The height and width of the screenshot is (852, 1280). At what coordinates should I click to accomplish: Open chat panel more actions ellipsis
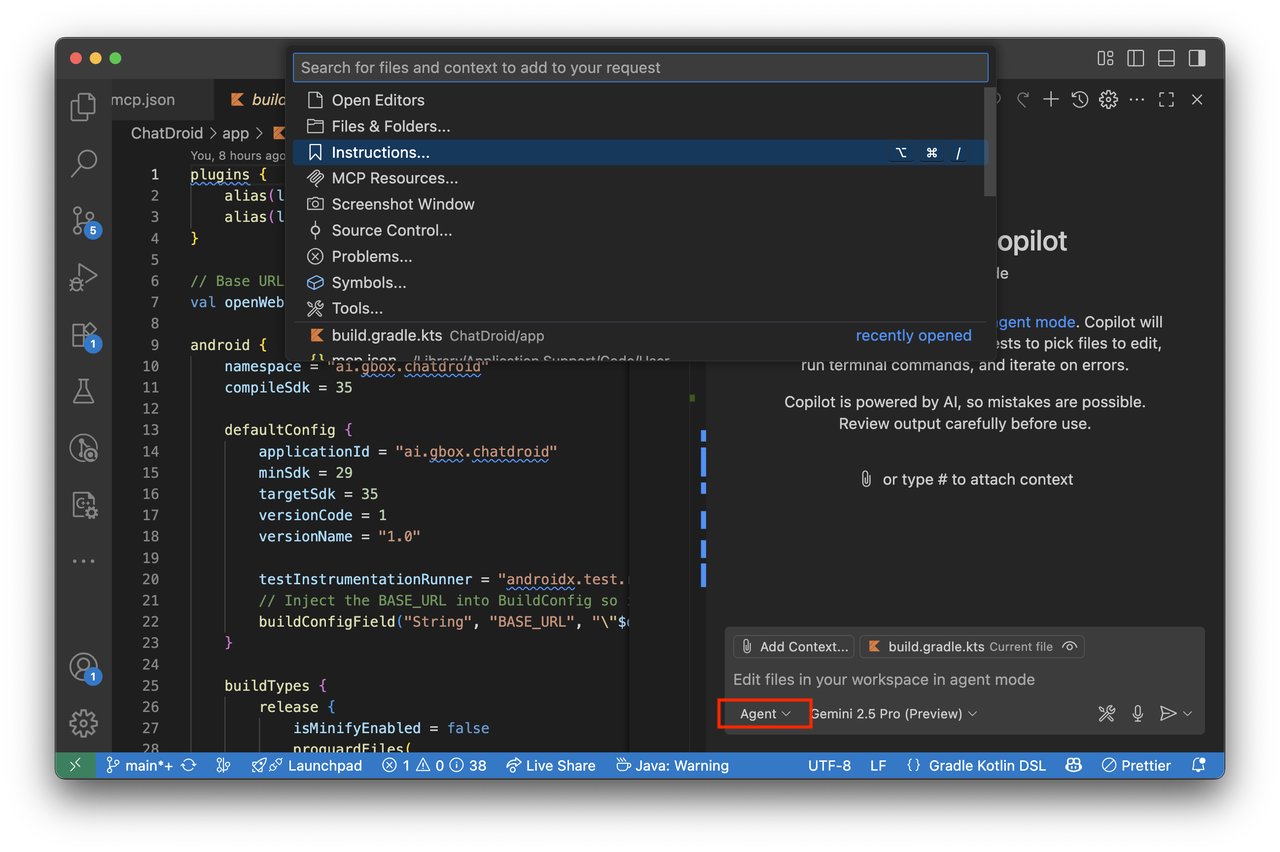[x=1137, y=99]
